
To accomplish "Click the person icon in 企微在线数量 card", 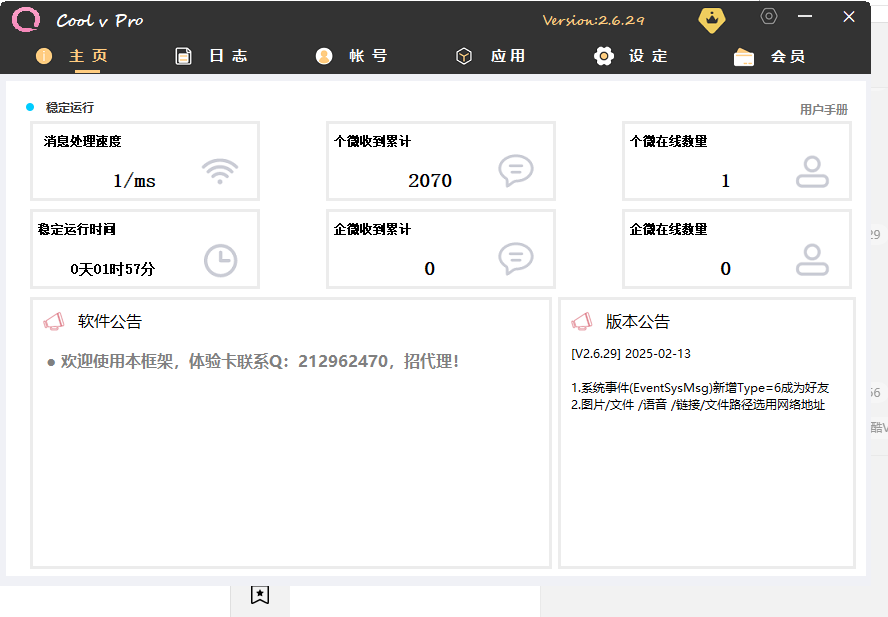I will point(812,260).
